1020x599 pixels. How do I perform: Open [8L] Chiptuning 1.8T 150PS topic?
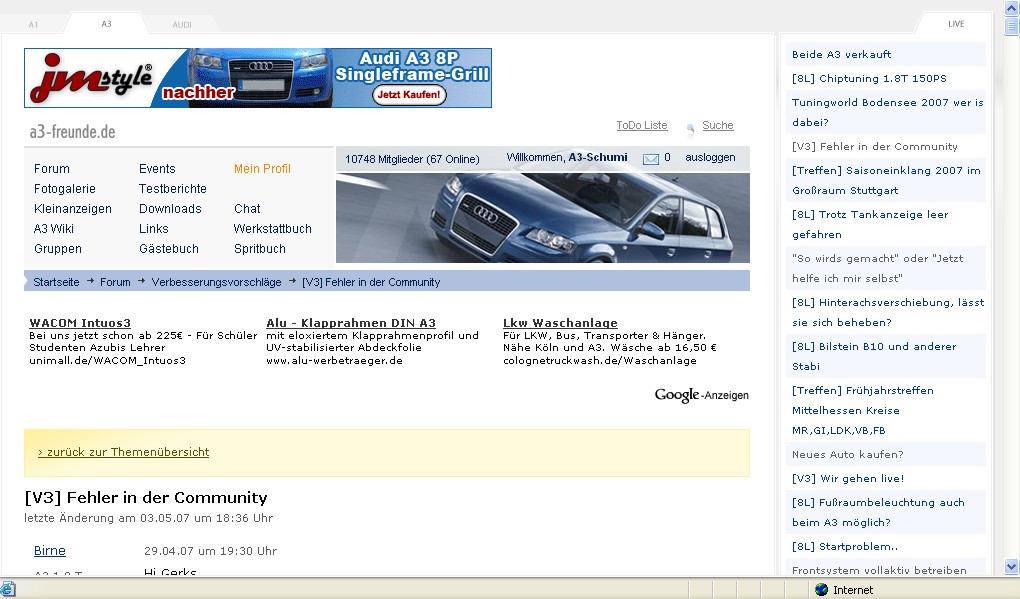tap(869, 79)
